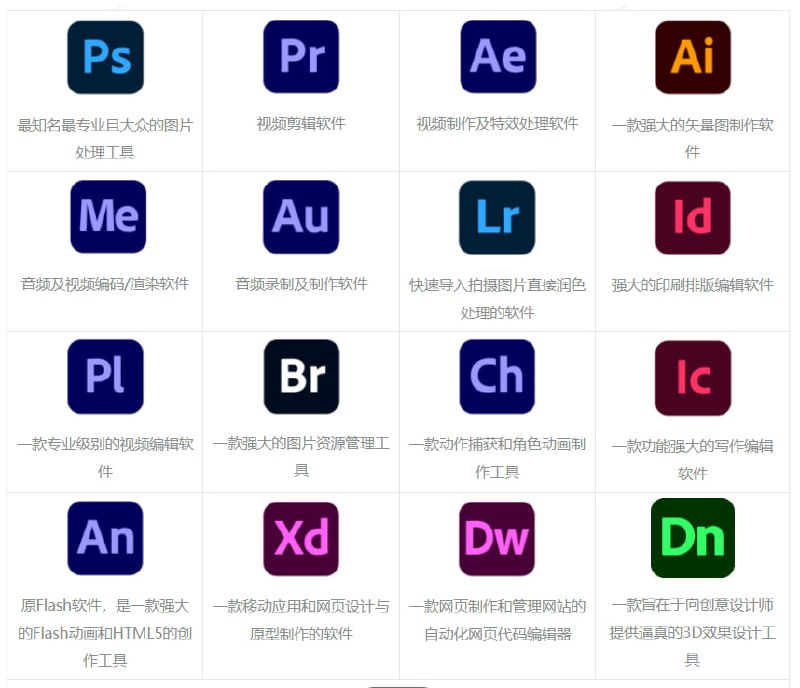Image resolution: width=800 pixels, height=688 pixels.
Task: Open the Dimension (Dn) icon
Action: click(693, 537)
